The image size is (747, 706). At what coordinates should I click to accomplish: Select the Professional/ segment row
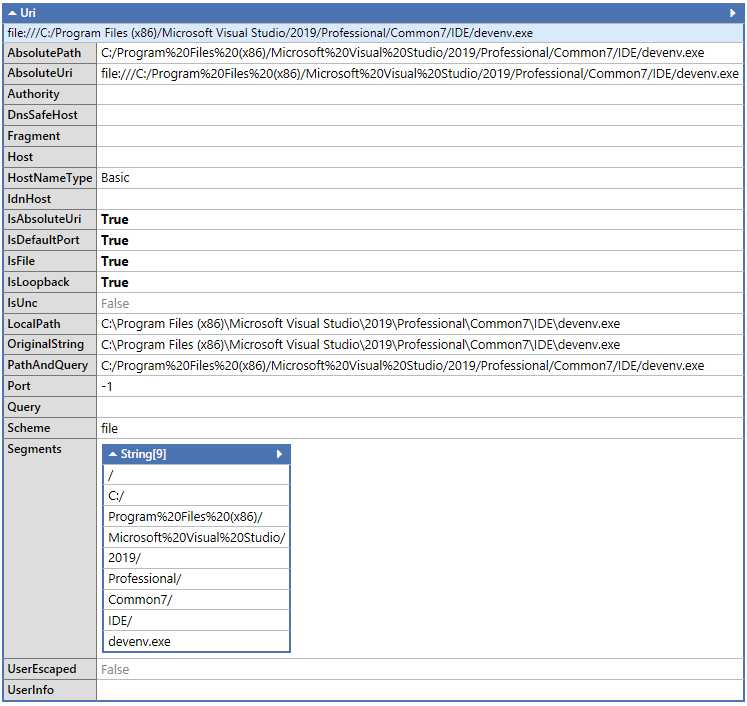coord(196,579)
